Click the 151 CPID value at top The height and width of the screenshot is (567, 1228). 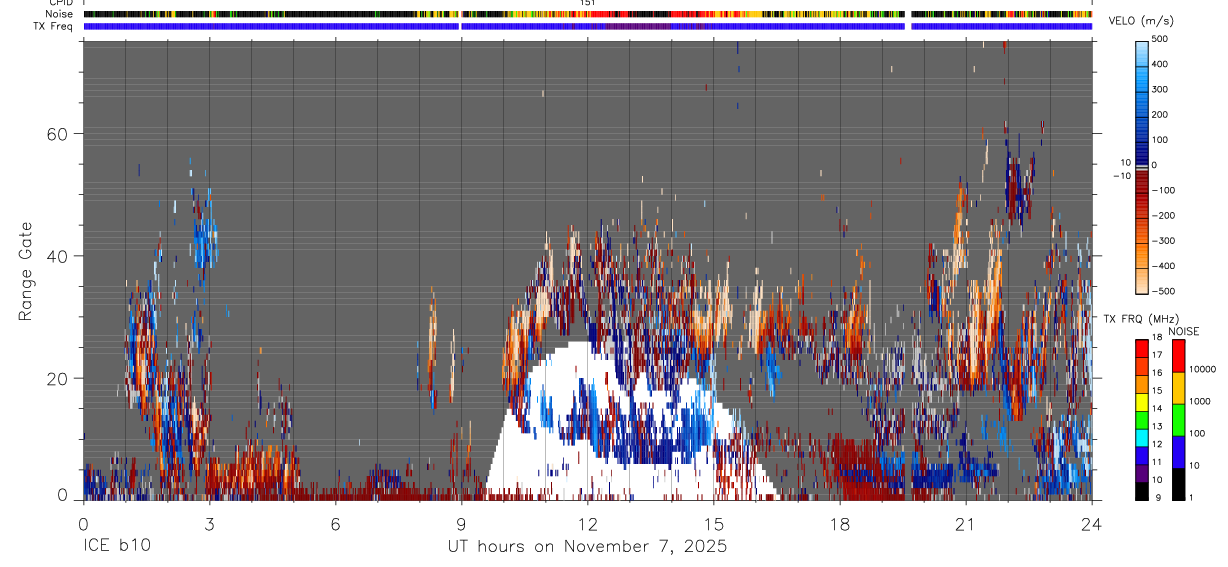(588, 3)
